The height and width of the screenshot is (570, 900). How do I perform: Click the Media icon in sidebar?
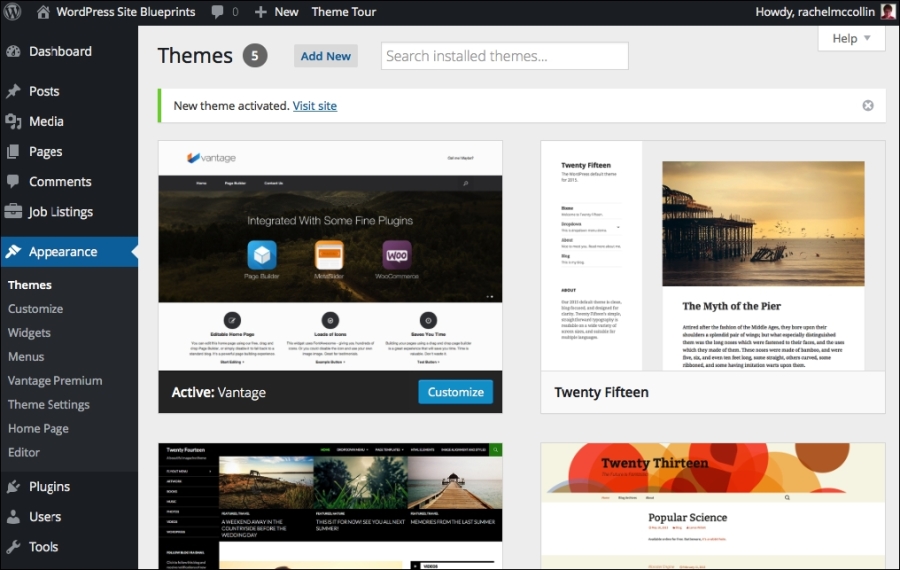click(13, 121)
